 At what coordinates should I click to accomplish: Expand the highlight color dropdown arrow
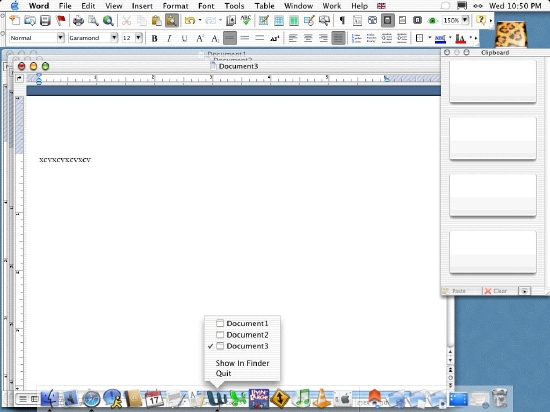click(x=450, y=38)
